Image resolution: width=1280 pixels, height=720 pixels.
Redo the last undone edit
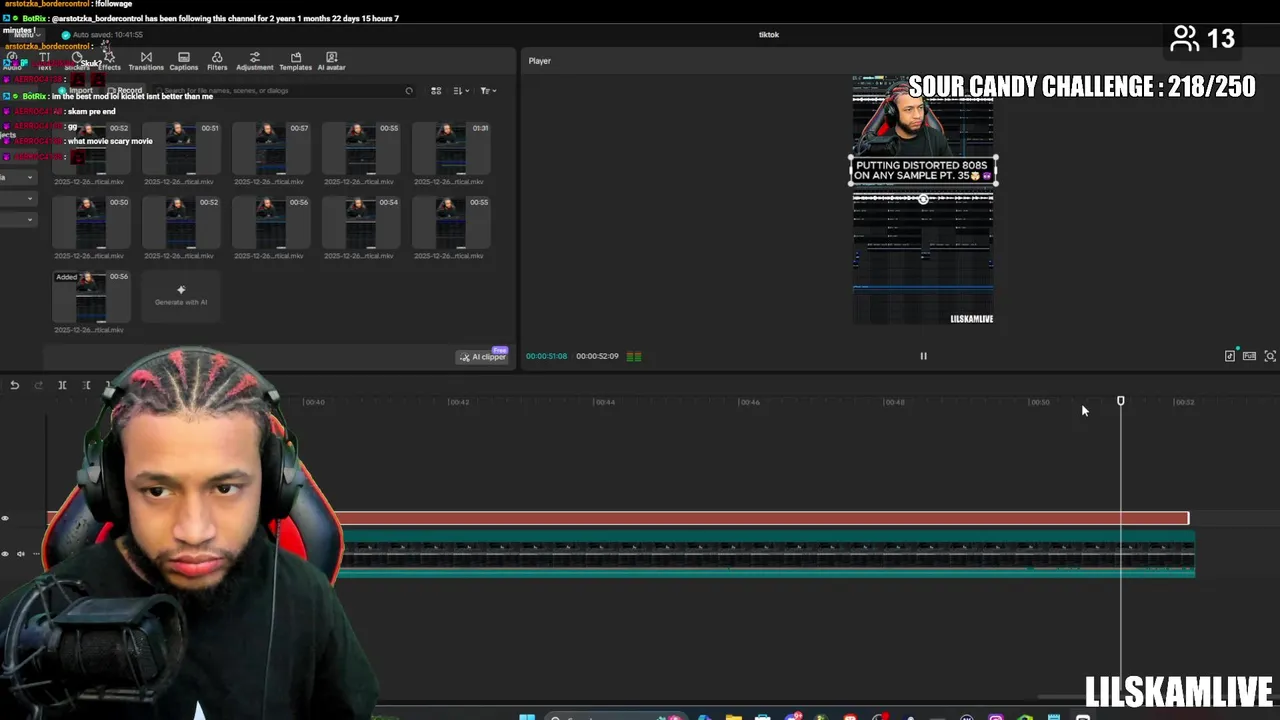(38, 385)
